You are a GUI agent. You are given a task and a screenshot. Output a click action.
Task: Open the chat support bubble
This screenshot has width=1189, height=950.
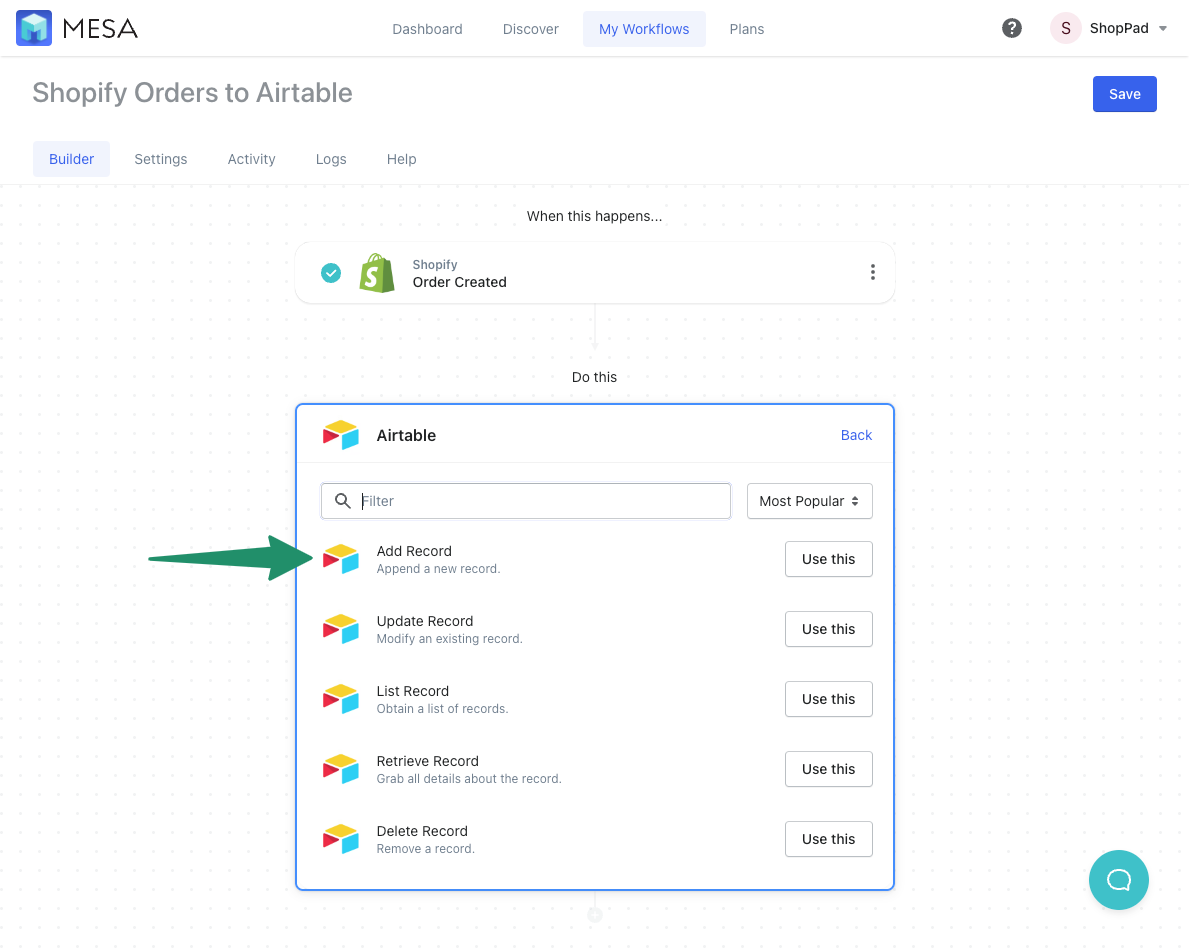[1118, 879]
